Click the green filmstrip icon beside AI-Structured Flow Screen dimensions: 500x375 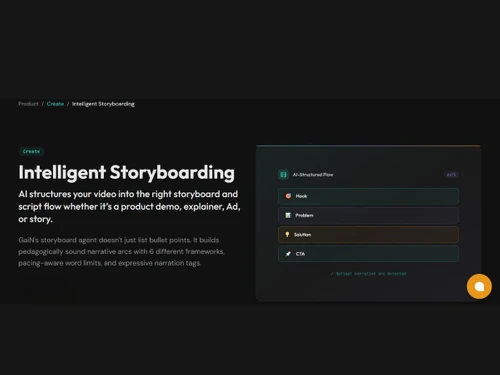pos(283,175)
